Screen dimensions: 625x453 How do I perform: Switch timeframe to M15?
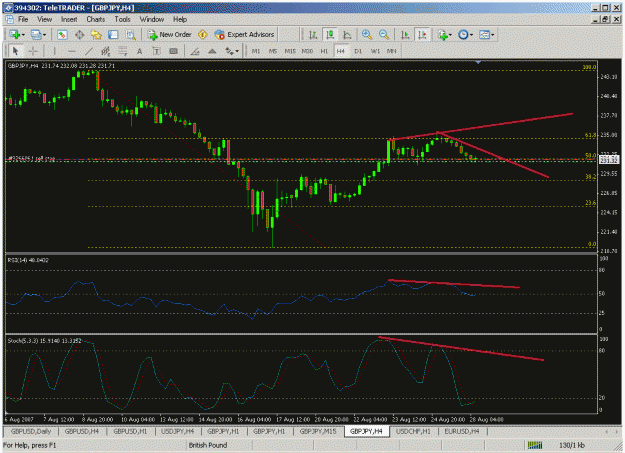(290, 51)
